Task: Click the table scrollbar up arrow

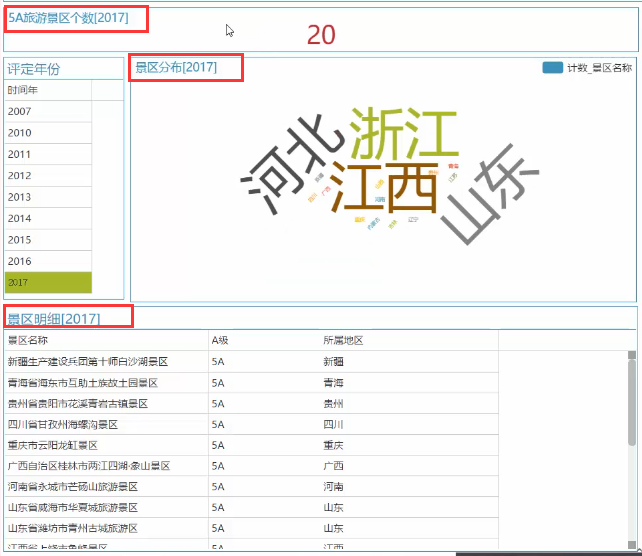Action: pyautogui.click(x=632, y=355)
